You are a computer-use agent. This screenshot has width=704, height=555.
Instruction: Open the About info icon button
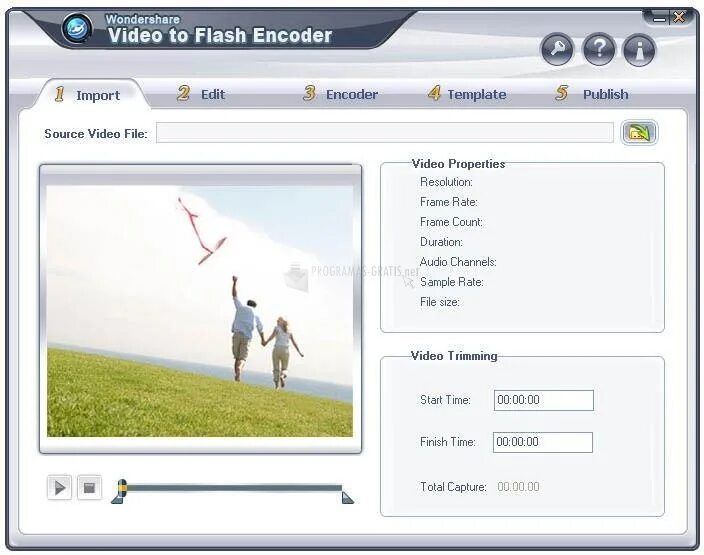(x=639, y=49)
